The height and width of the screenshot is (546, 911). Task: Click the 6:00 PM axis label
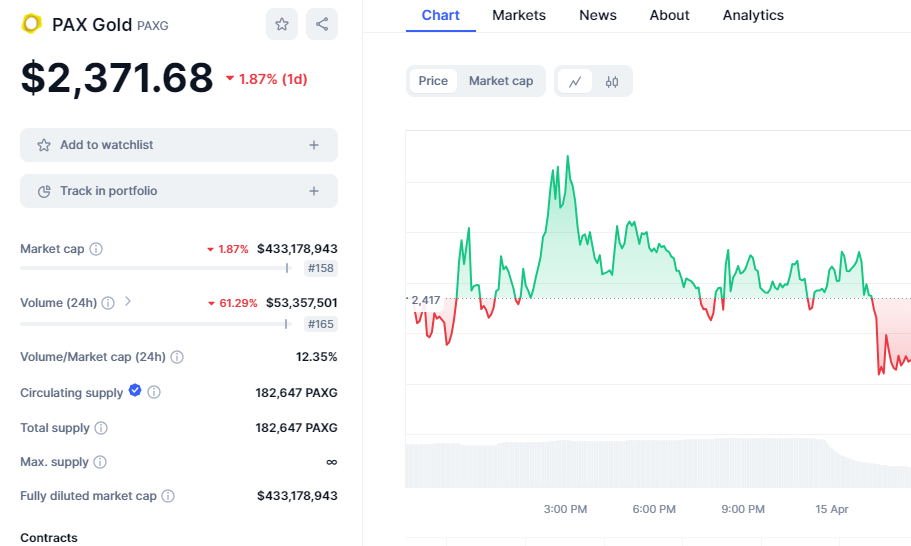click(x=654, y=509)
